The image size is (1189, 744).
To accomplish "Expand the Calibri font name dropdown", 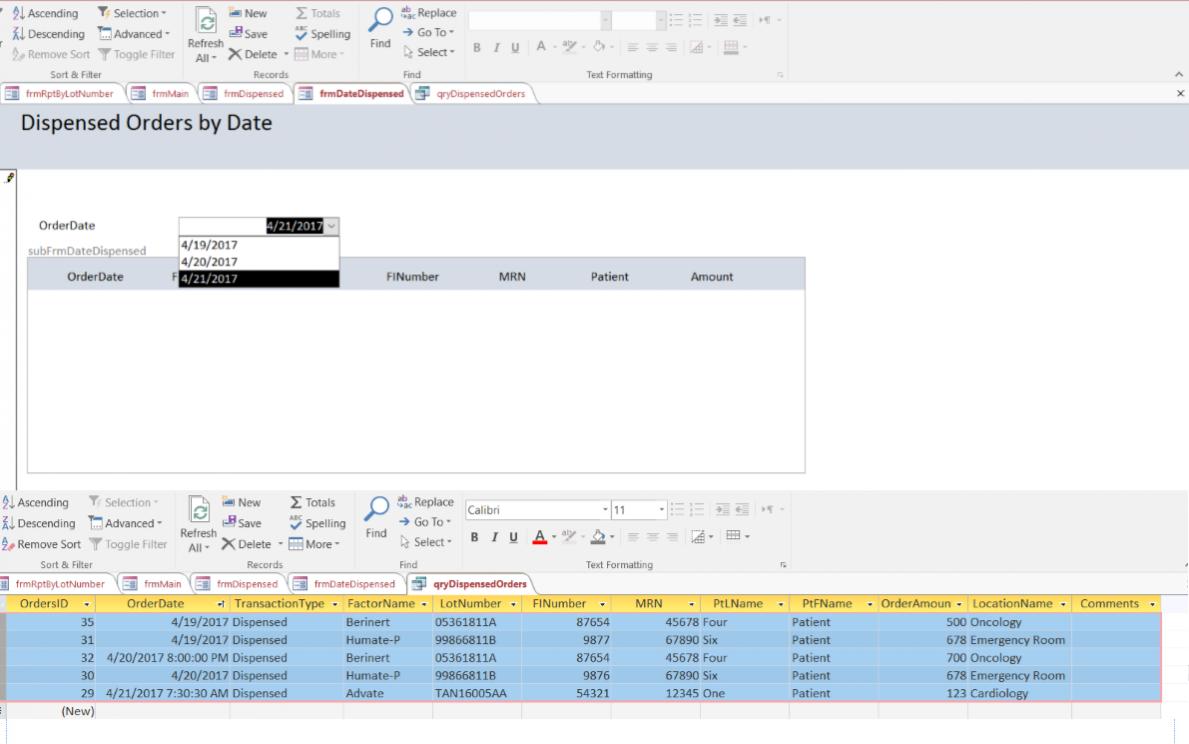I will click(604, 510).
